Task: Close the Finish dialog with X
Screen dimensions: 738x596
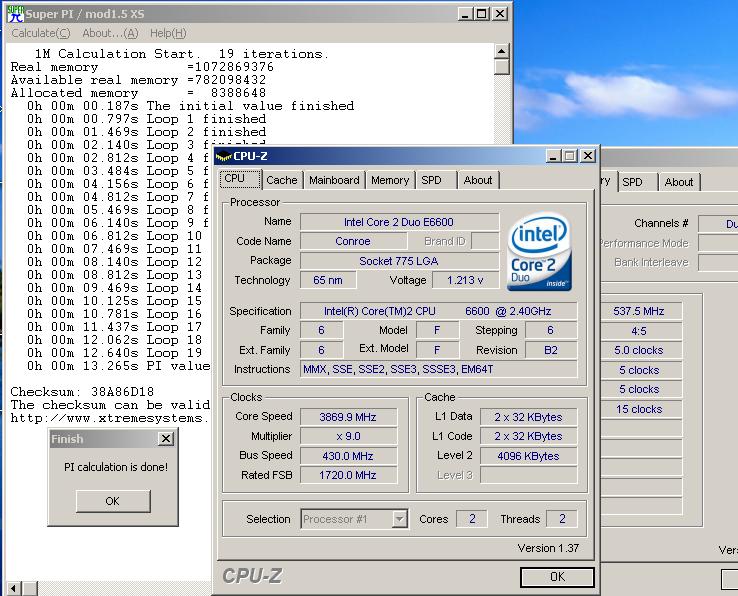Action: point(166,439)
